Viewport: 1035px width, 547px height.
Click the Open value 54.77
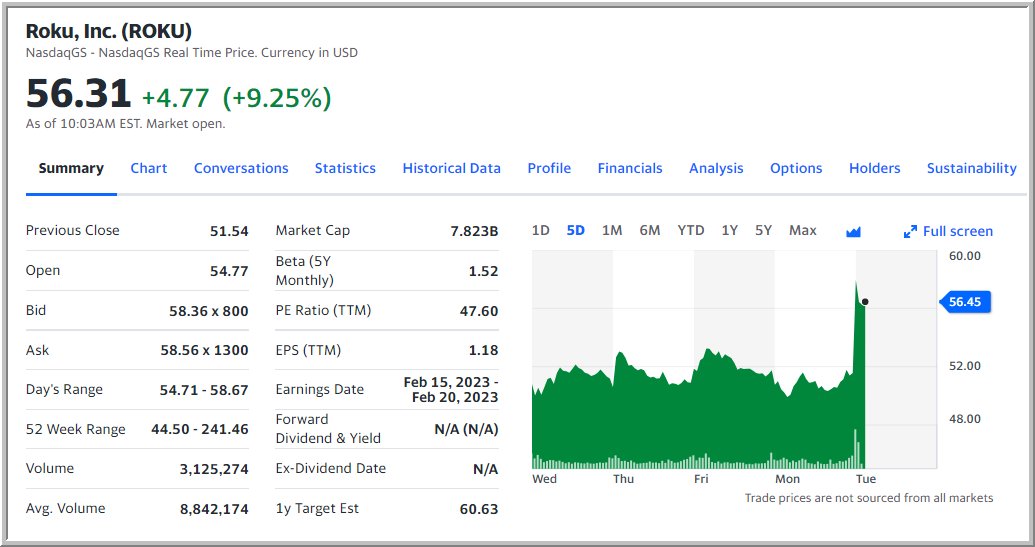pyautogui.click(x=229, y=271)
